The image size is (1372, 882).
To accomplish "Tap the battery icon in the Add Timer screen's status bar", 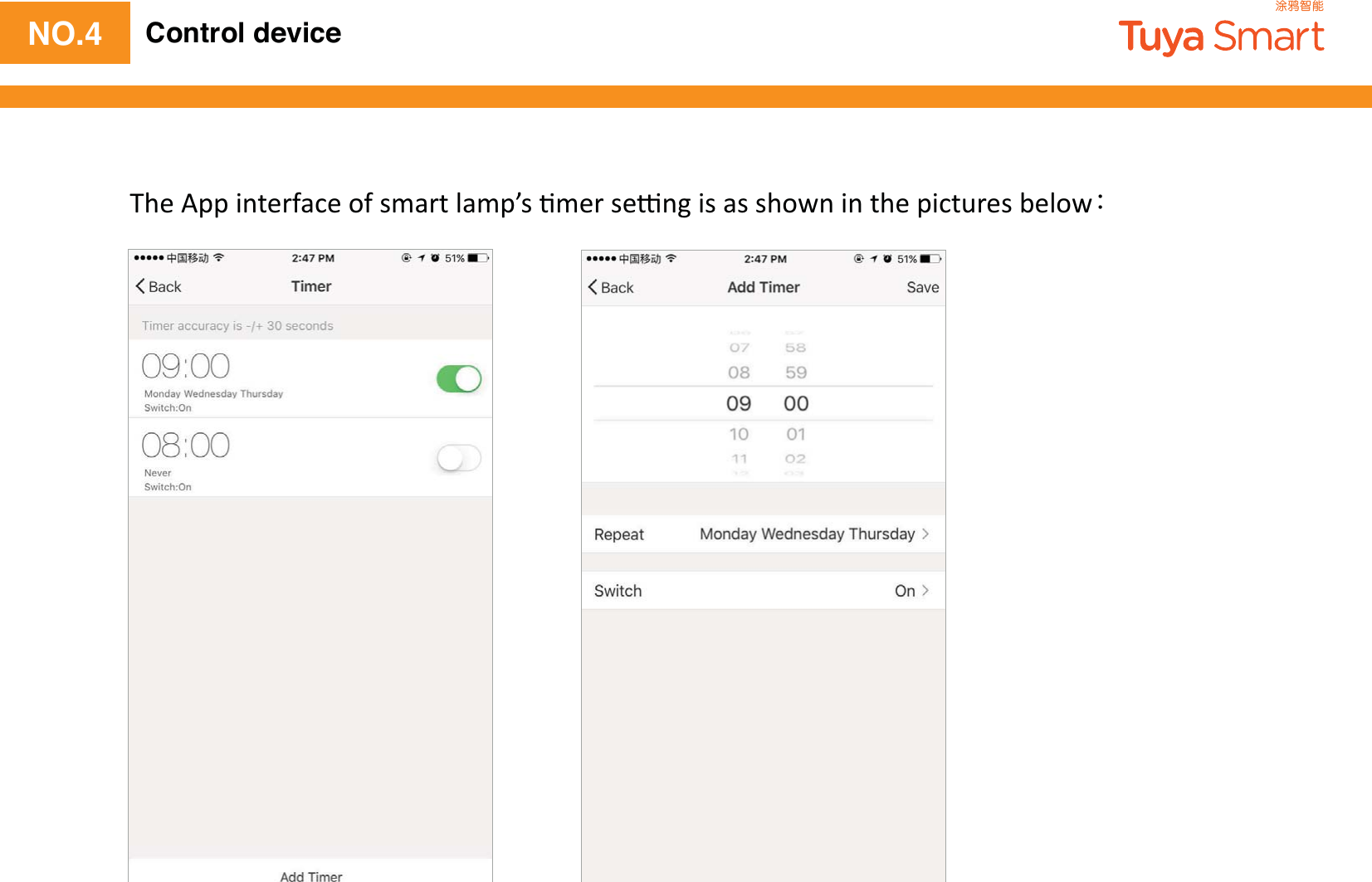I will pyautogui.click(x=930, y=259).
